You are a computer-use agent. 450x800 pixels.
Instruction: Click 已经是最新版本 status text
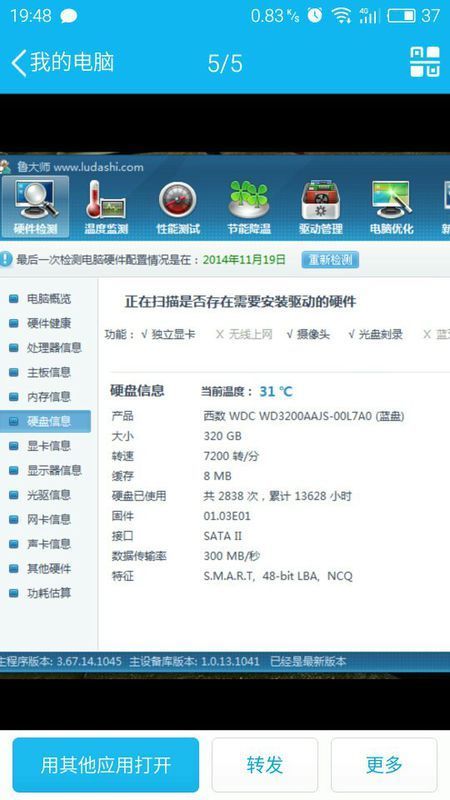308,662
